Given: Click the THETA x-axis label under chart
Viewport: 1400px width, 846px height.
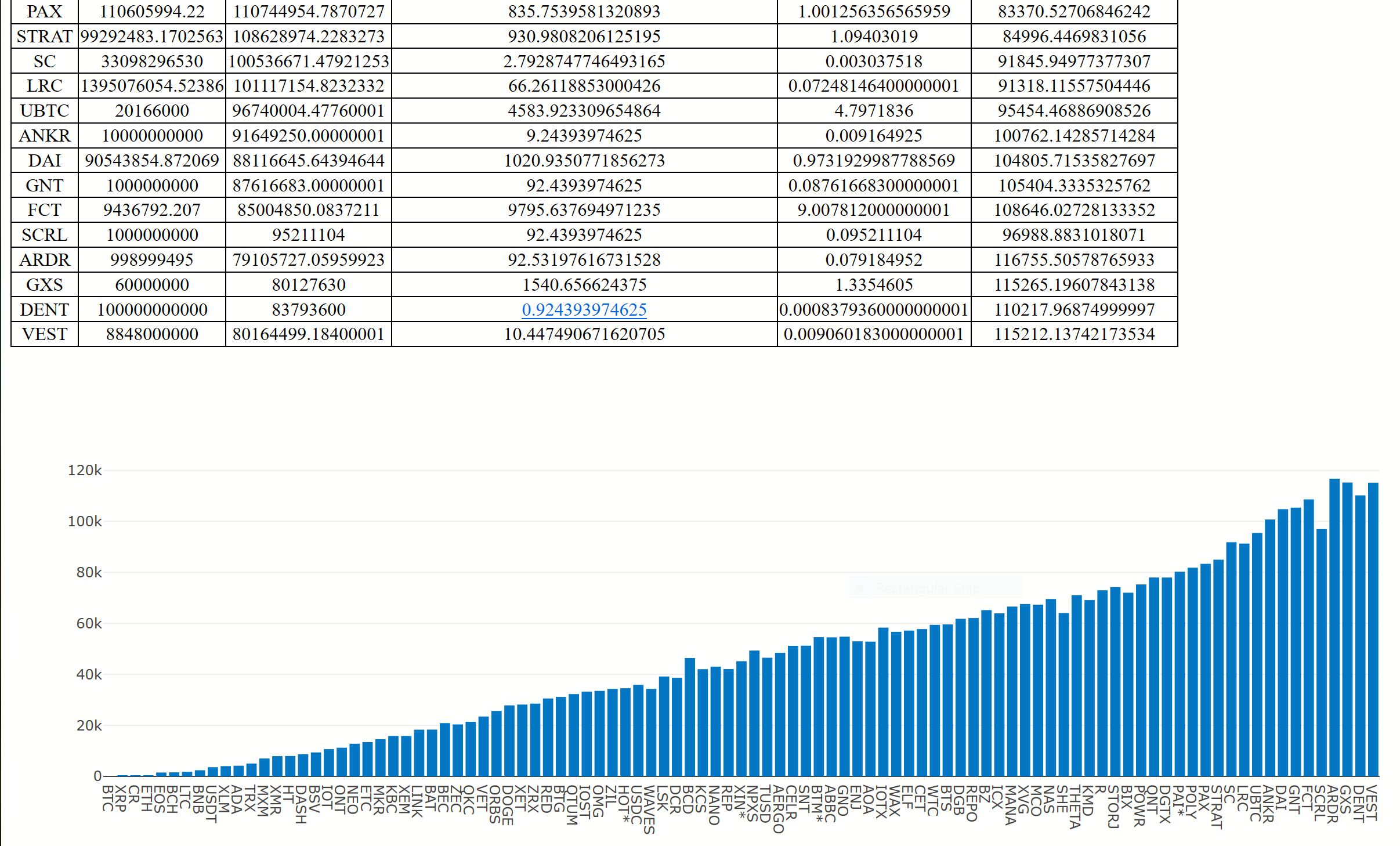Looking at the screenshot, I should (1075, 807).
